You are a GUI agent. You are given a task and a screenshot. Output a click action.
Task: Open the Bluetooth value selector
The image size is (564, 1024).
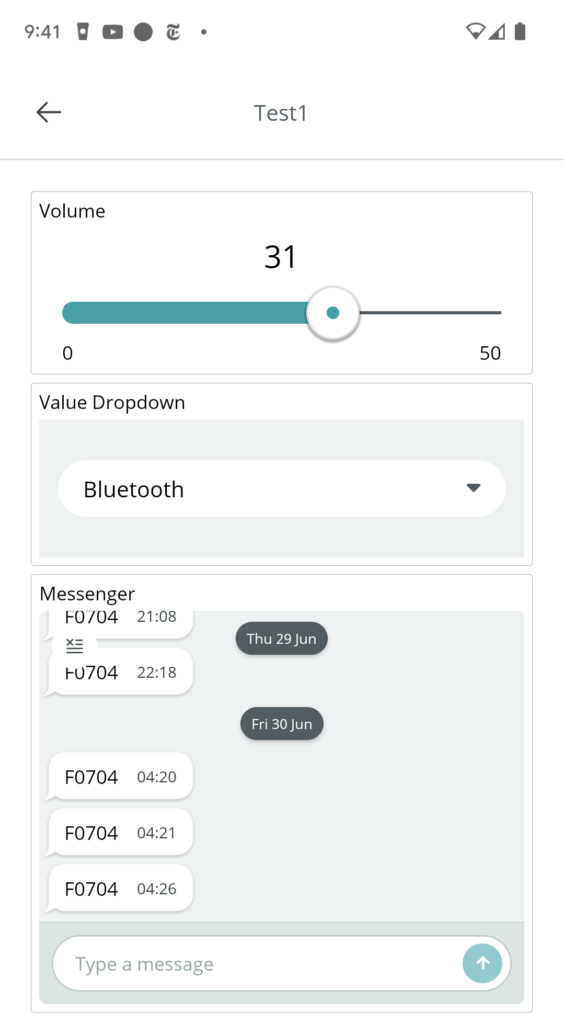[x=281, y=488]
